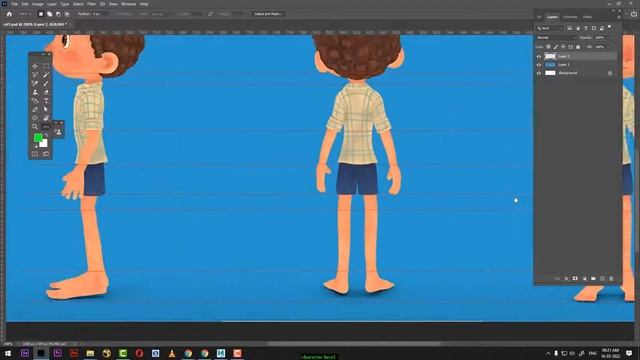Select the Ellipse shape tool
640x360 pixels.
click(x=35, y=118)
